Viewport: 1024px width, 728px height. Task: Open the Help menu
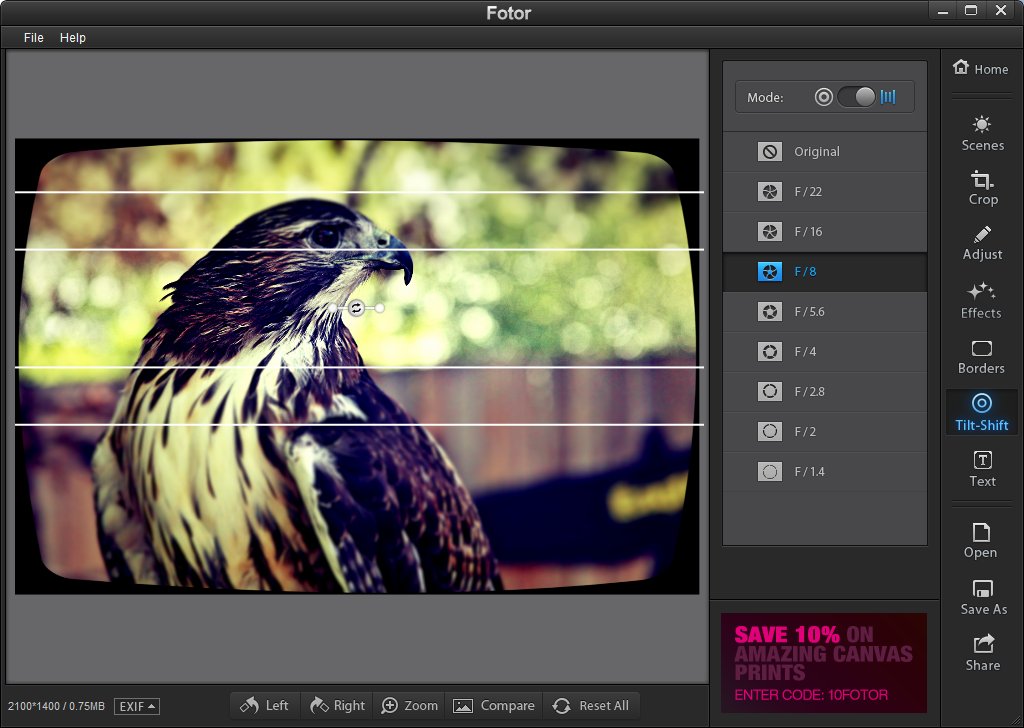(x=73, y=38)
